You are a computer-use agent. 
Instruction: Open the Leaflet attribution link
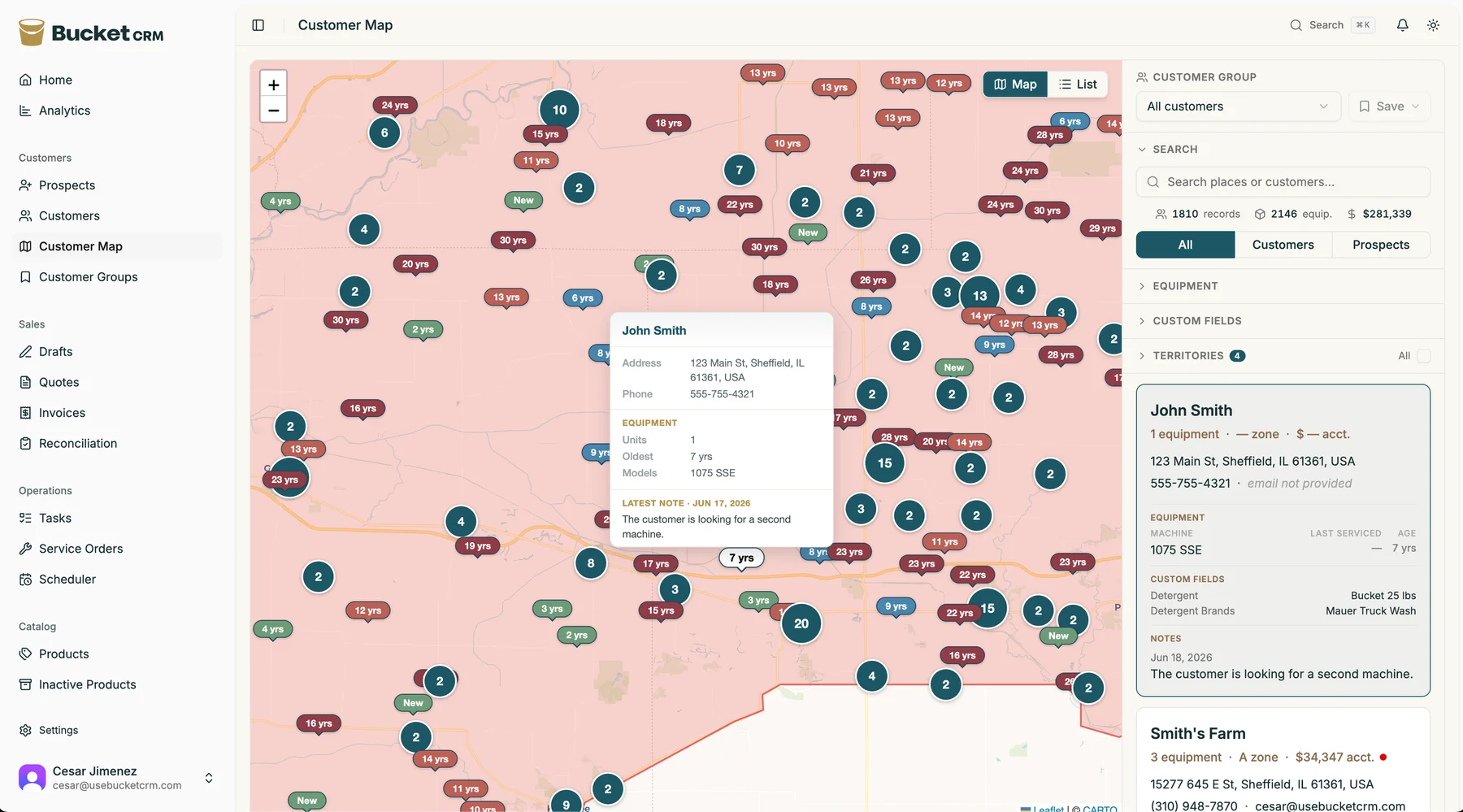(x=1042, y=809)
